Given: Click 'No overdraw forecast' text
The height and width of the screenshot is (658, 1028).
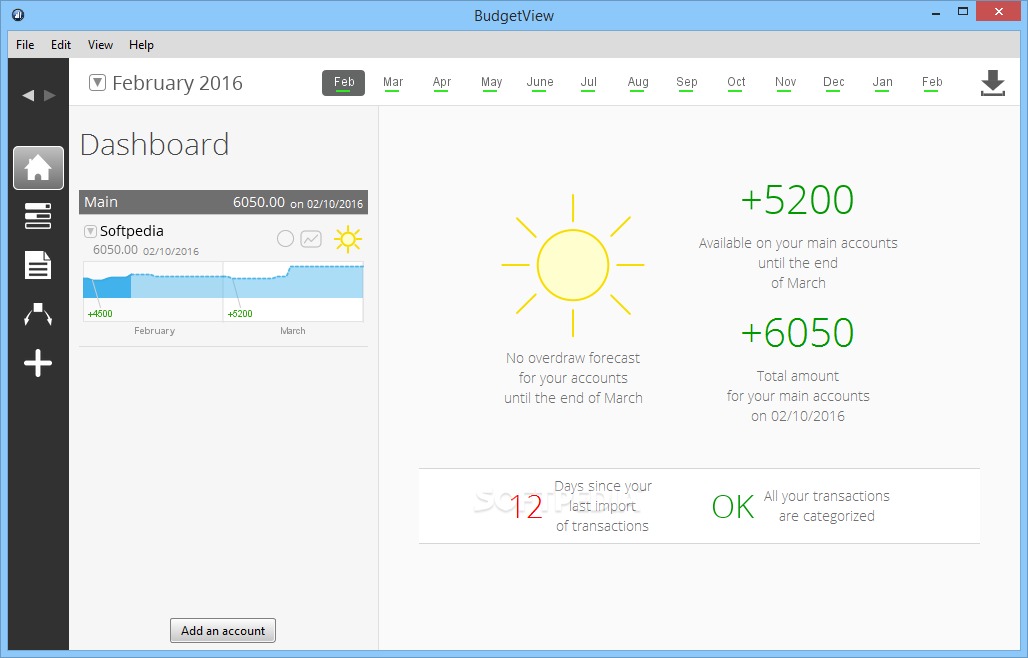Looking at the screenshot, I should (572, 358).
